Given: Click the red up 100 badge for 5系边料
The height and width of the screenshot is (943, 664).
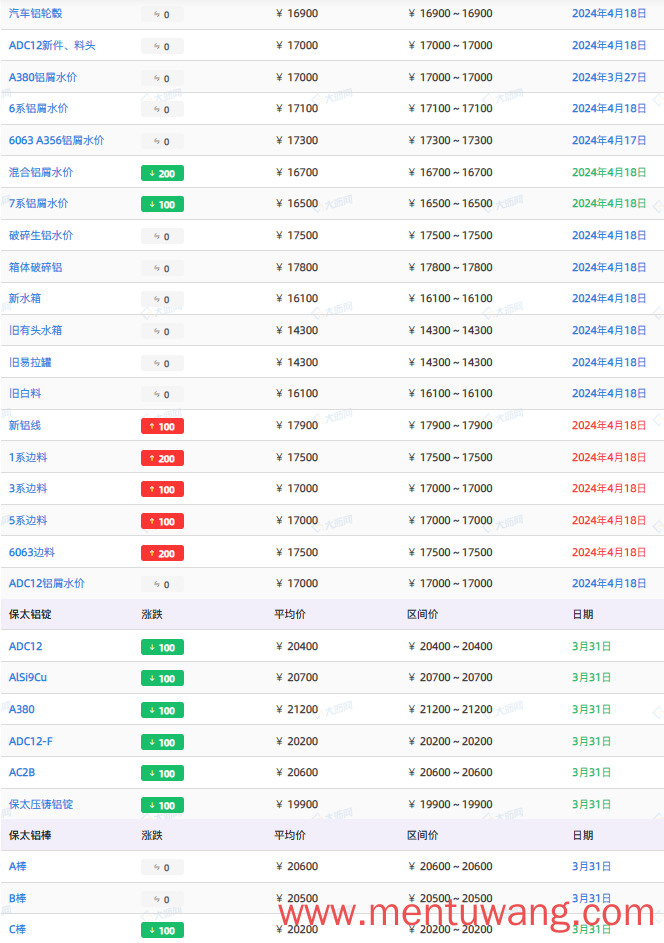Looking at the screenshot, I should [x=162, y=521].
